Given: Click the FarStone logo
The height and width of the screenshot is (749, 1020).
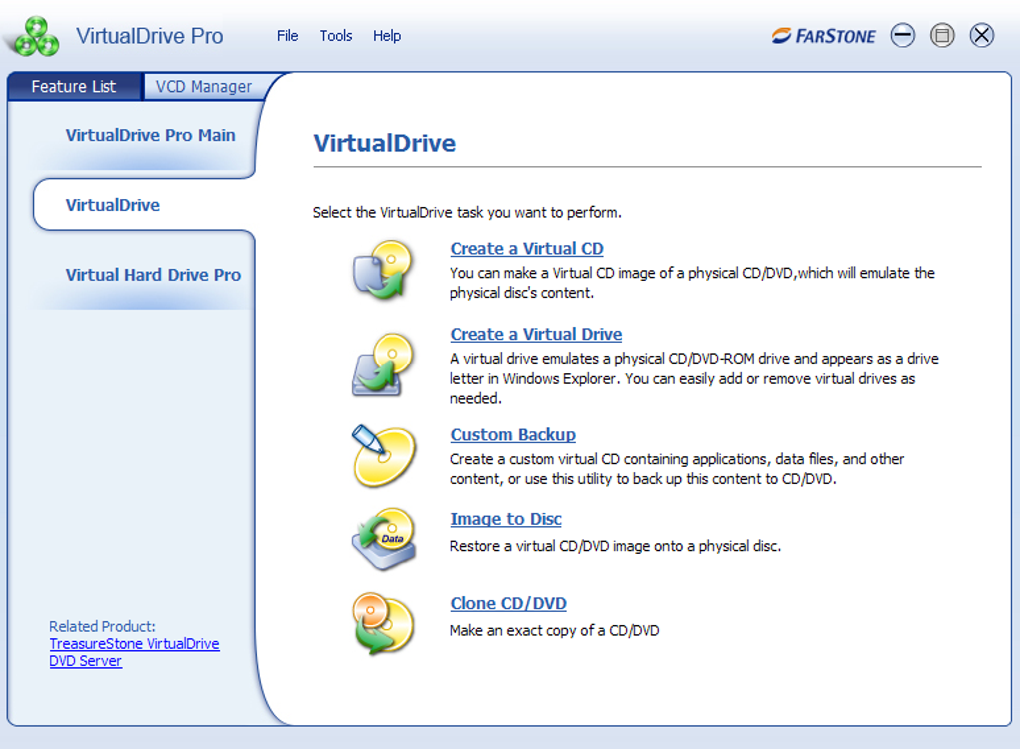Looking at the screenshot, I should click(824, 36).
